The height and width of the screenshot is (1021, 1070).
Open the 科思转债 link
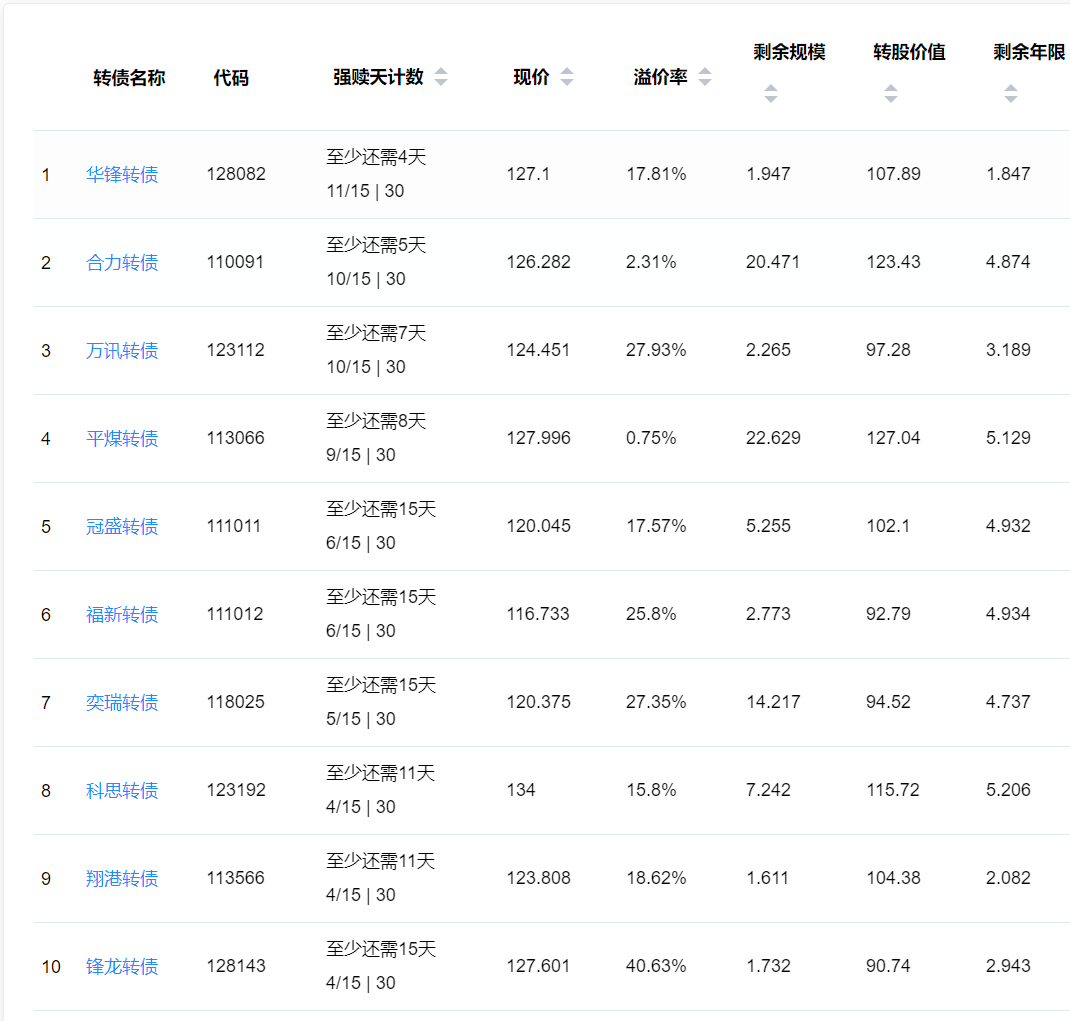tap(122, 791)
